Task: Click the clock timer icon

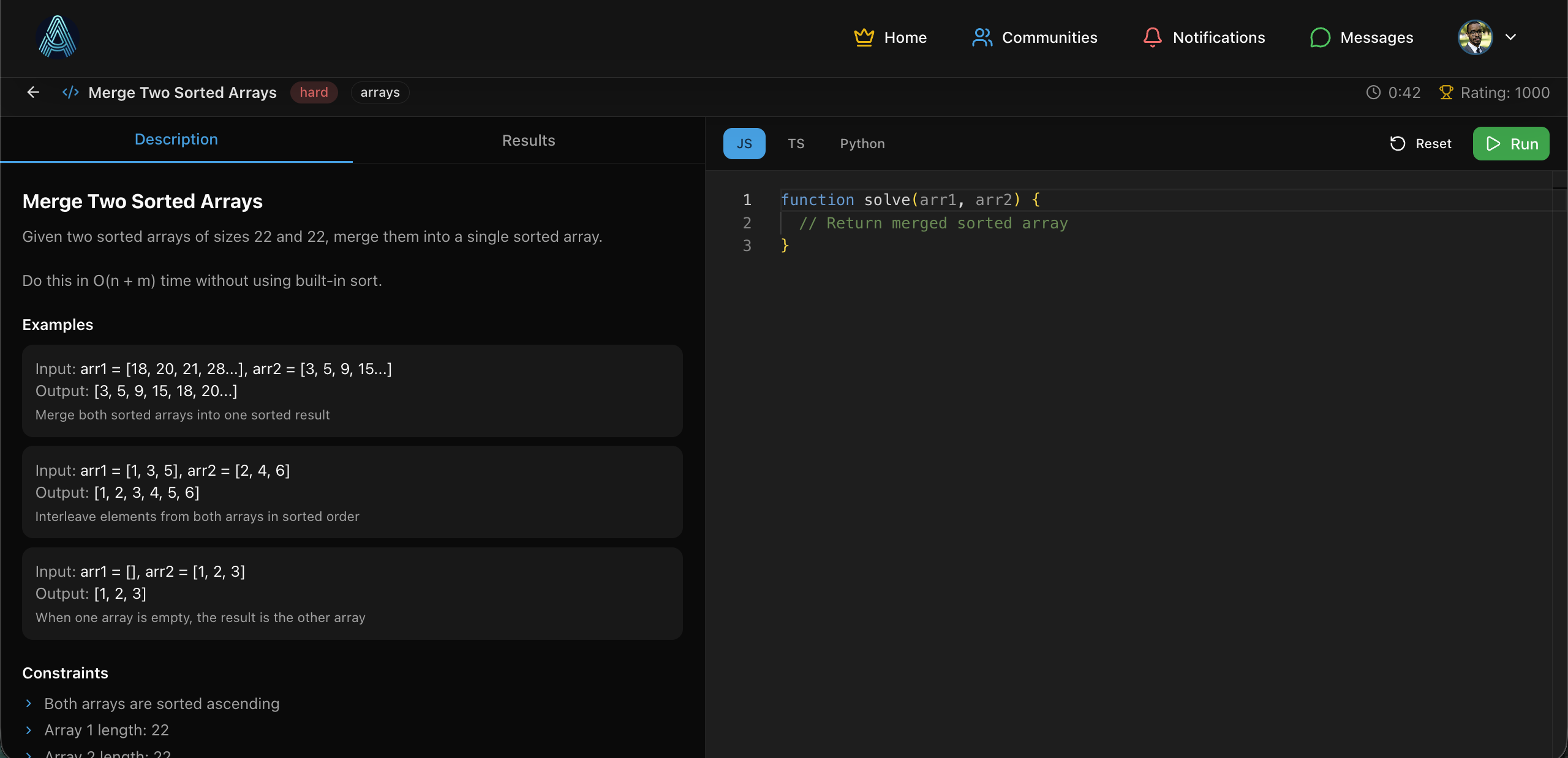Action: tap(1373, 92)
